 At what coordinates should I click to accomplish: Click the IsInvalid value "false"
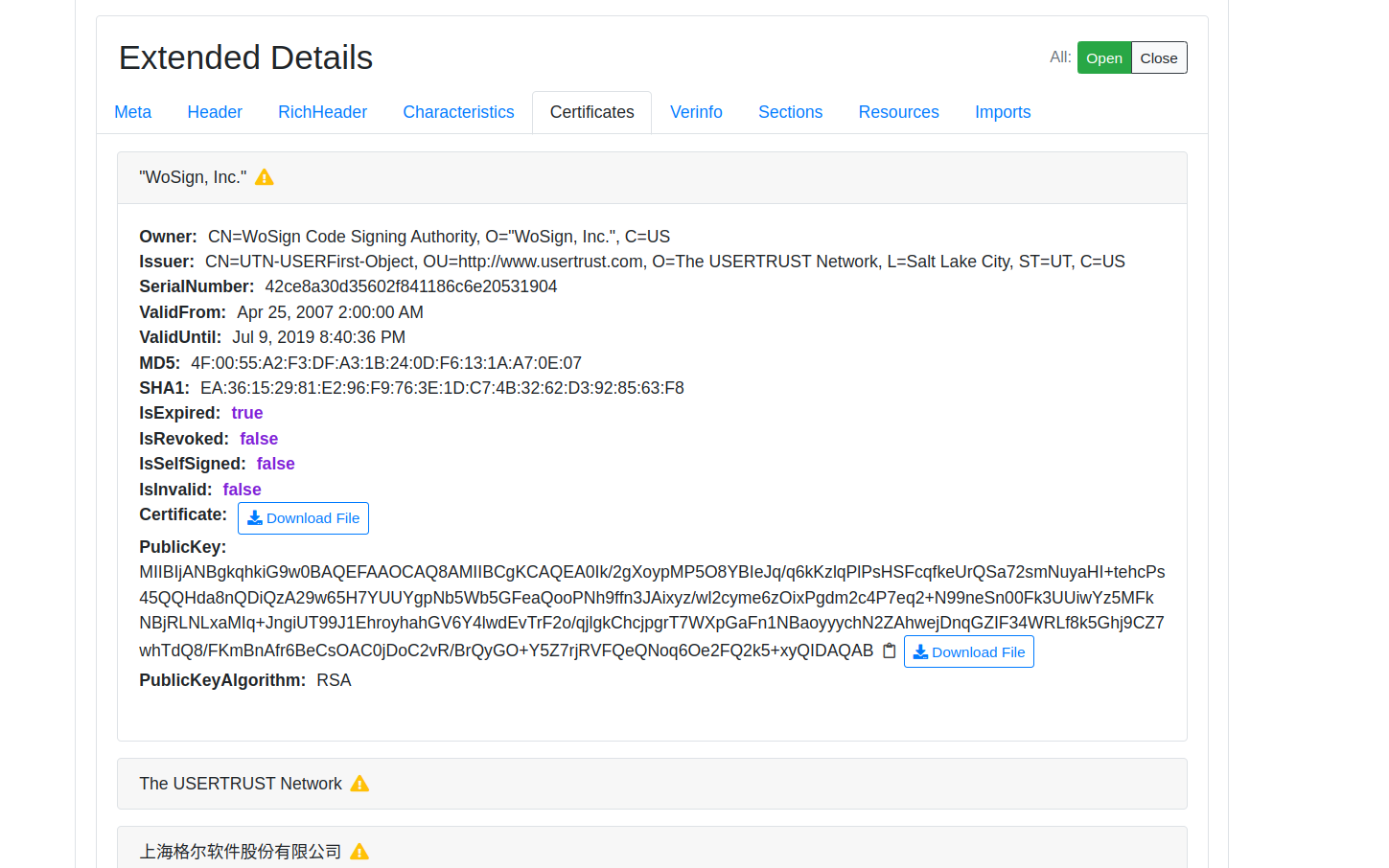tap(242, 490)
